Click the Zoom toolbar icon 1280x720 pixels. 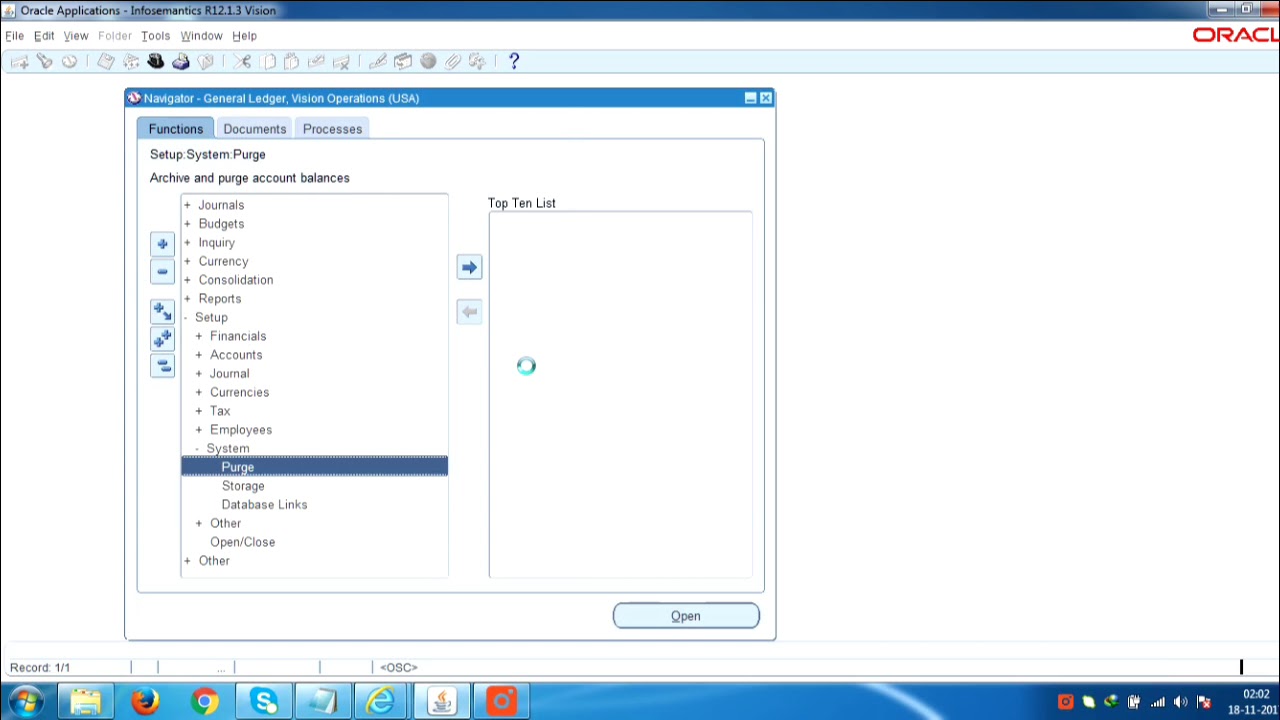[403, 62]
